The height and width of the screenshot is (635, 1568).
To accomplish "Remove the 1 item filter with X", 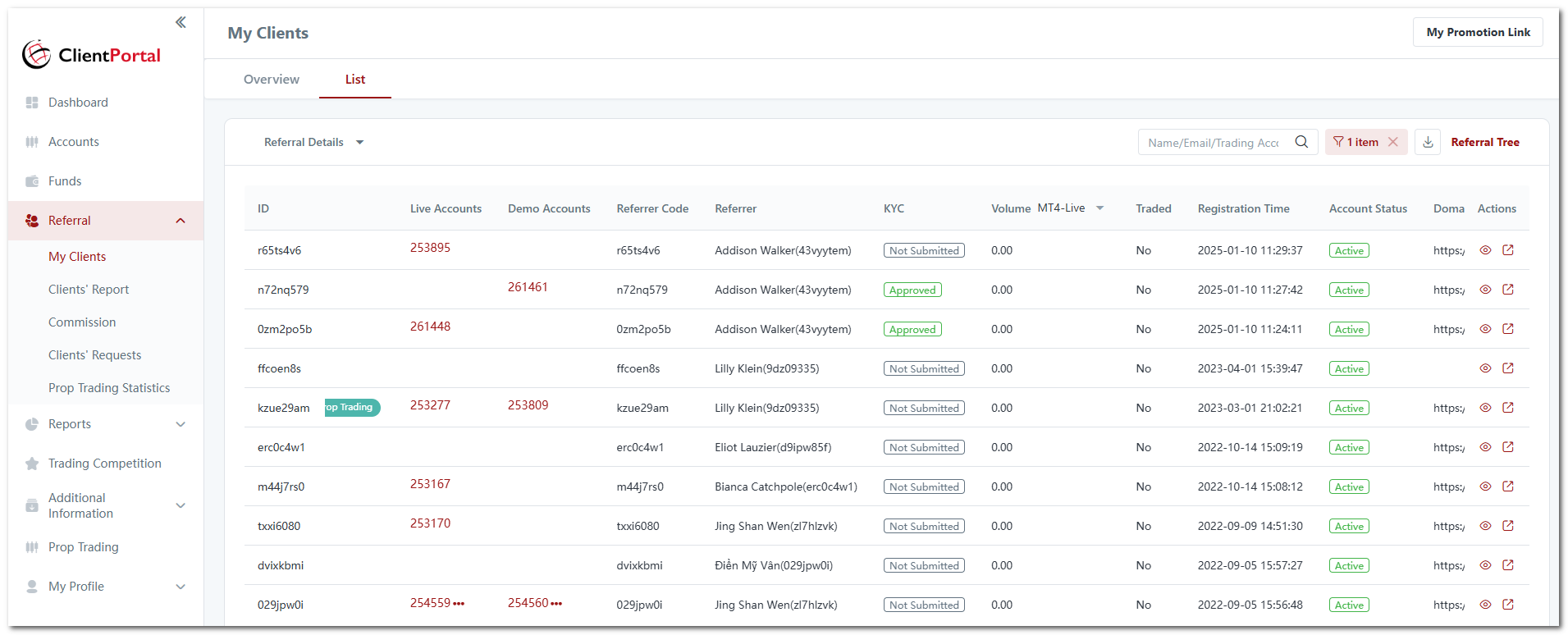I will click(1393, 142).
